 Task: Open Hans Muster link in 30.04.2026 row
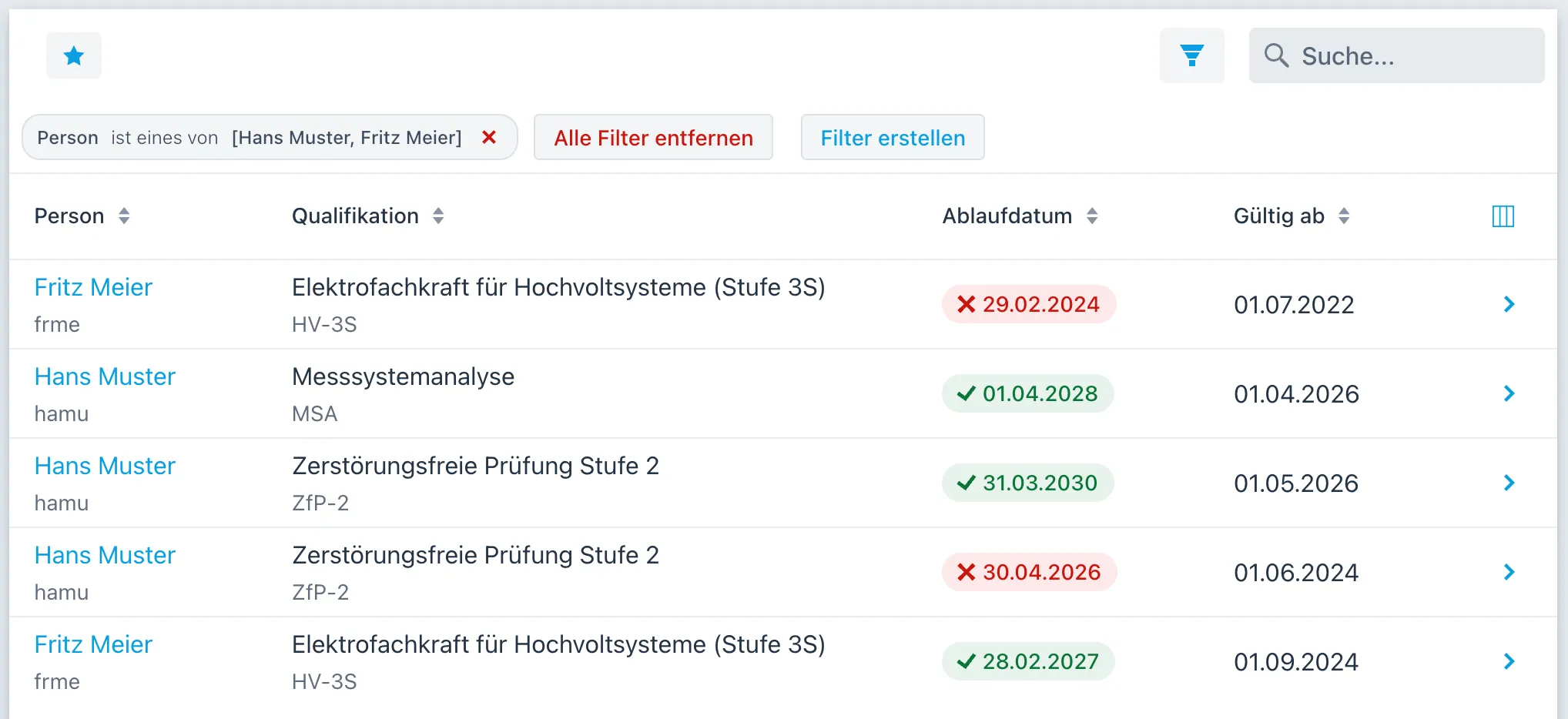pyautogui.click(x=105, y=555)
